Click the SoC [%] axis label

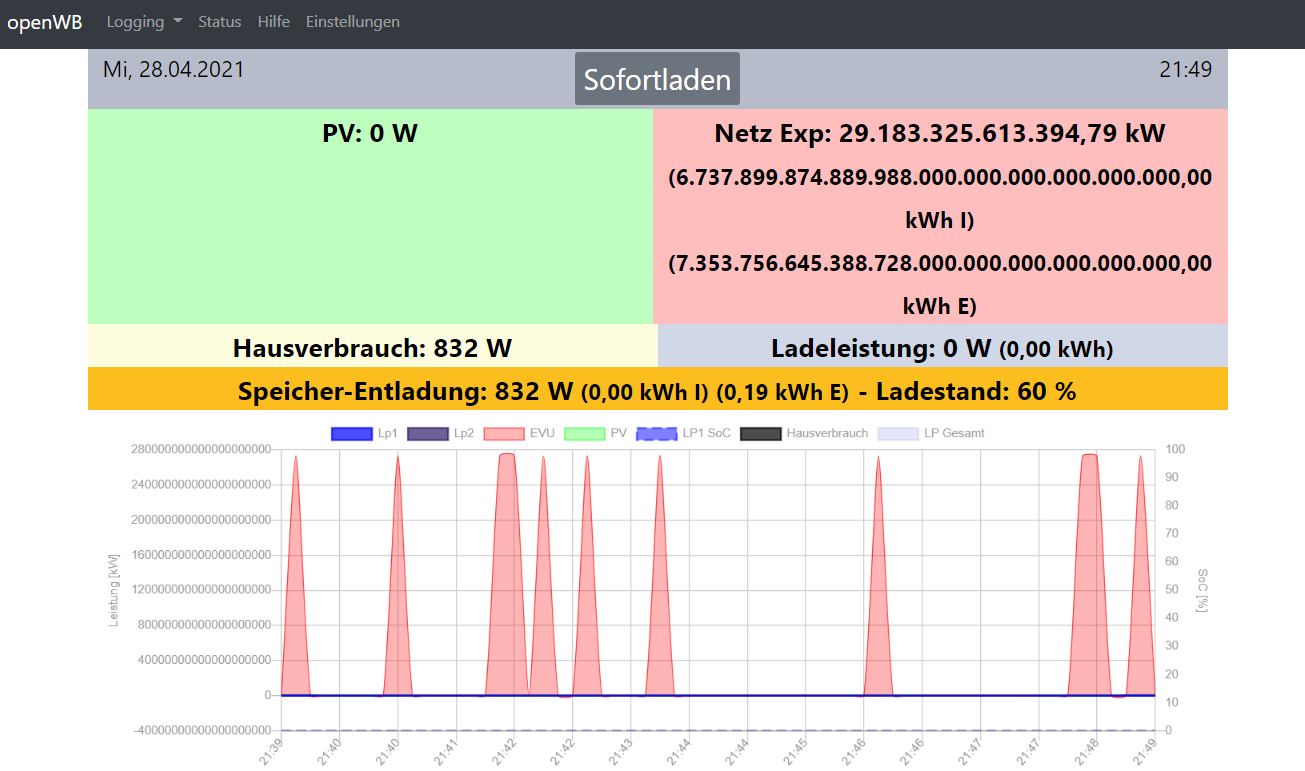click(1201, 590)
